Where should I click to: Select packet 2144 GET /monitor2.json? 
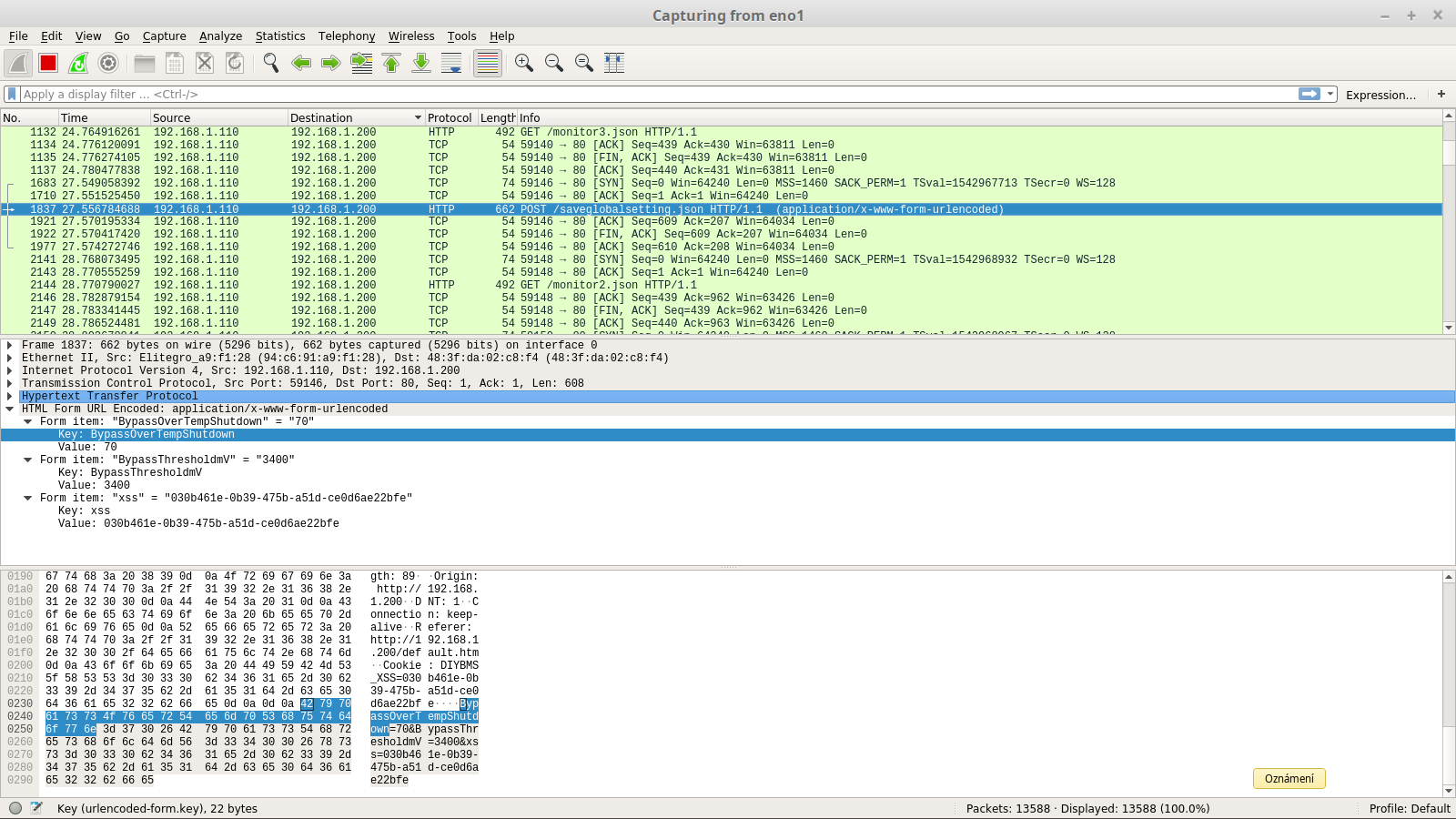click(x=722, y=285)
